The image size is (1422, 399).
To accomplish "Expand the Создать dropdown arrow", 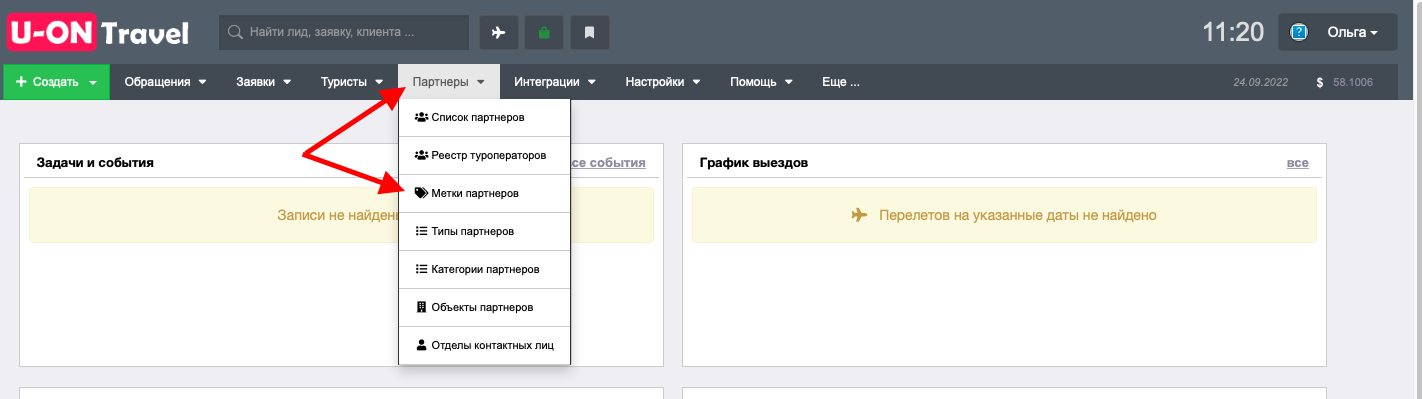I will (93, 83).
